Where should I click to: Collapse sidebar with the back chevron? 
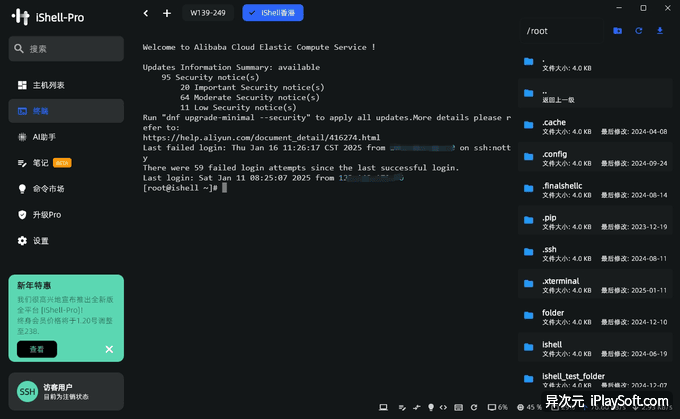(146, 13)
